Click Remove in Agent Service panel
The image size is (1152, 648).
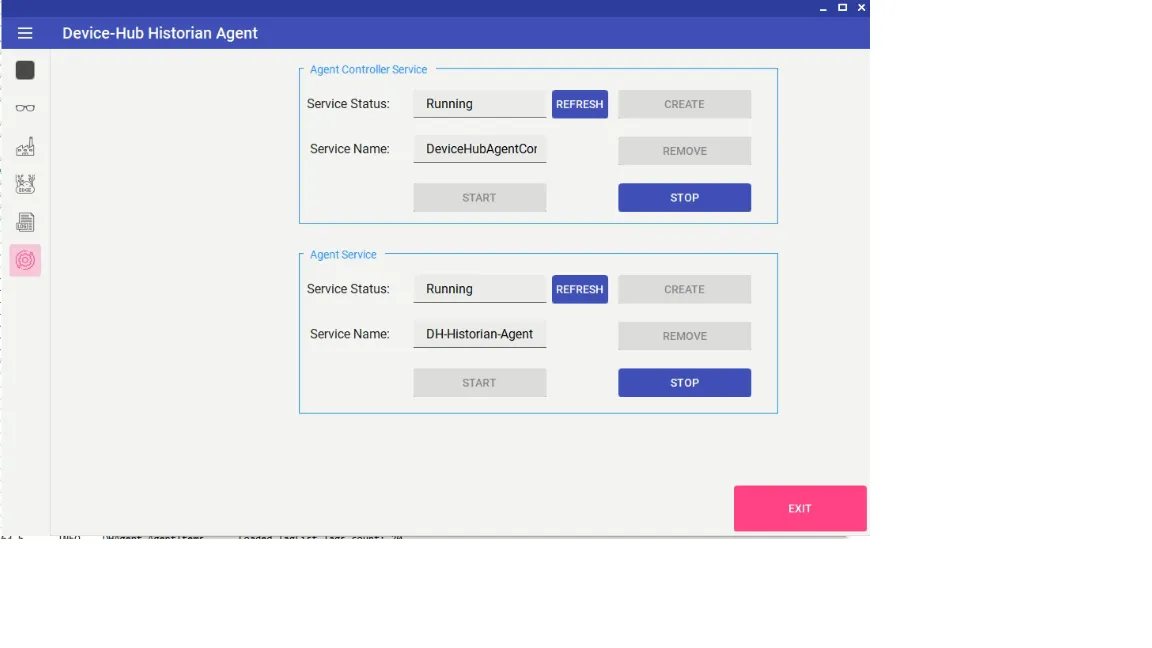click(x=684, y=336)
